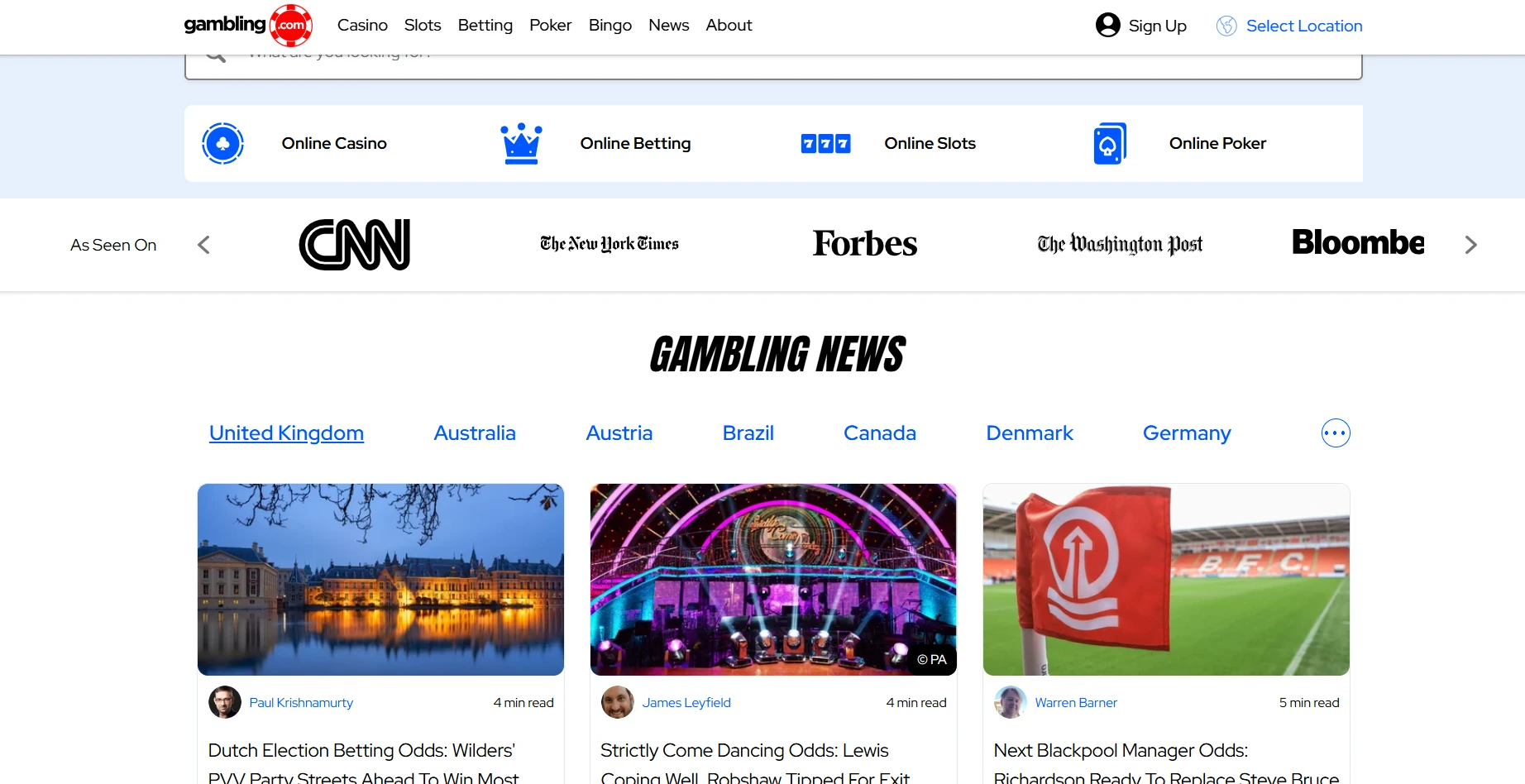Click into the search input field
Screen dimensions: 1525x784
744,65
